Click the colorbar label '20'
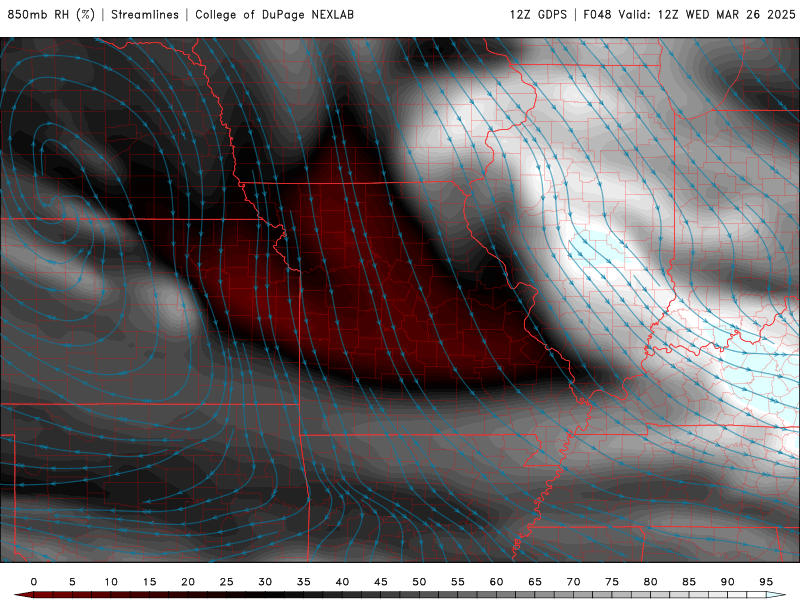 click(188, 582)
